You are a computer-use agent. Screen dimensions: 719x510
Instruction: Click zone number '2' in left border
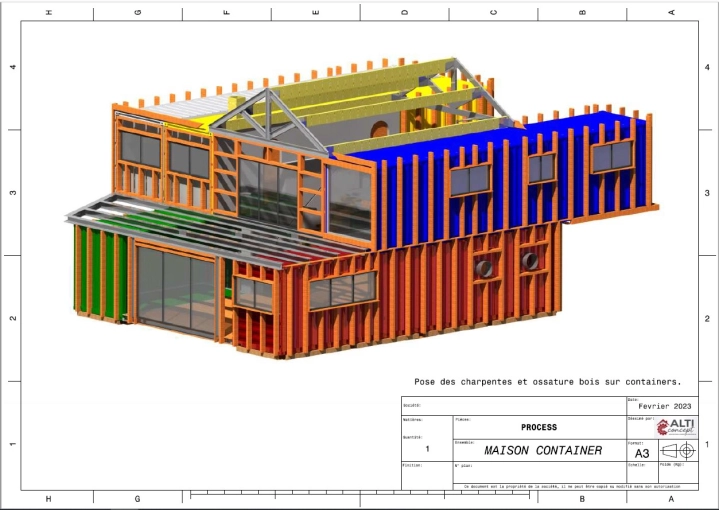pos(13,318)
